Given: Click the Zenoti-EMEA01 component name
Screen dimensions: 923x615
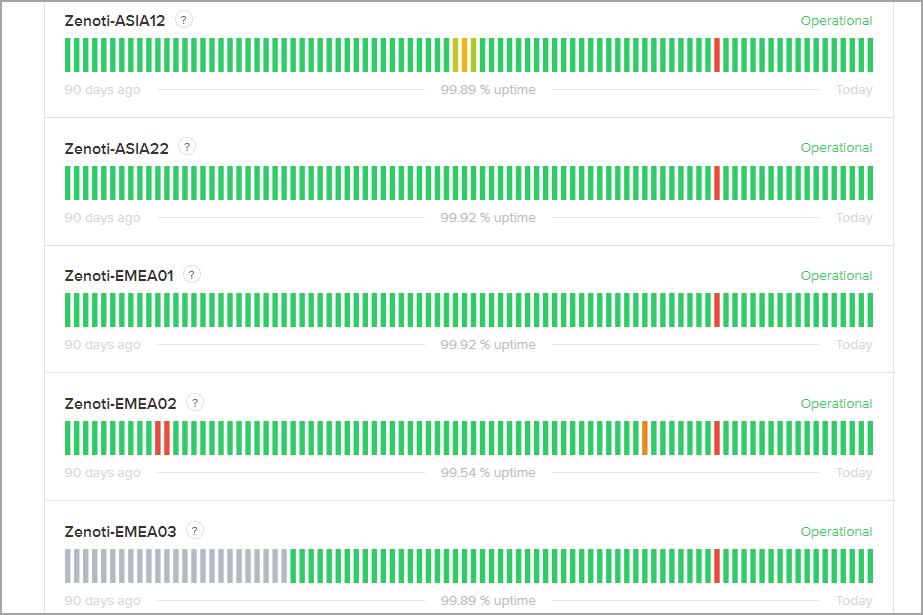Looking at the screenshot, I should click(119, 276).
